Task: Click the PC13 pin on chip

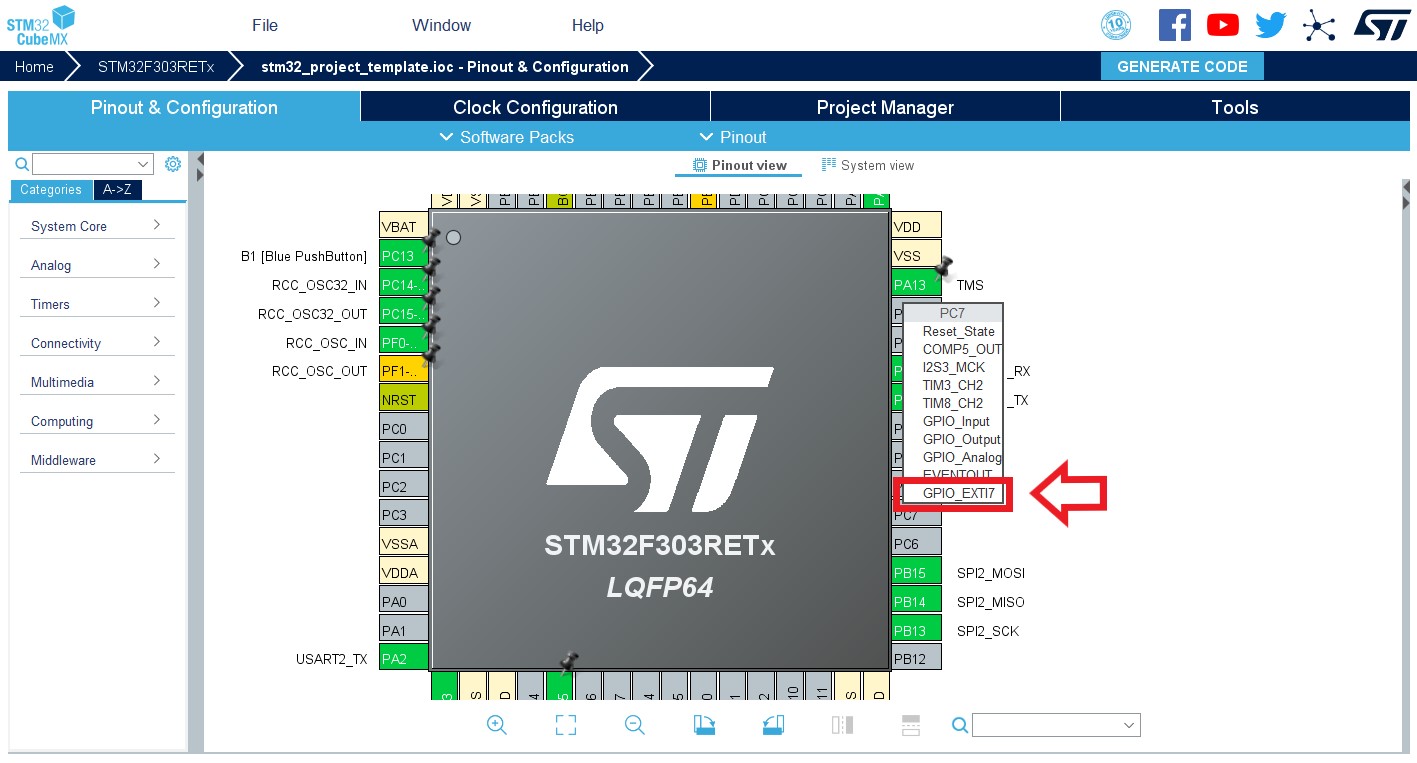Action: [404, 256]
